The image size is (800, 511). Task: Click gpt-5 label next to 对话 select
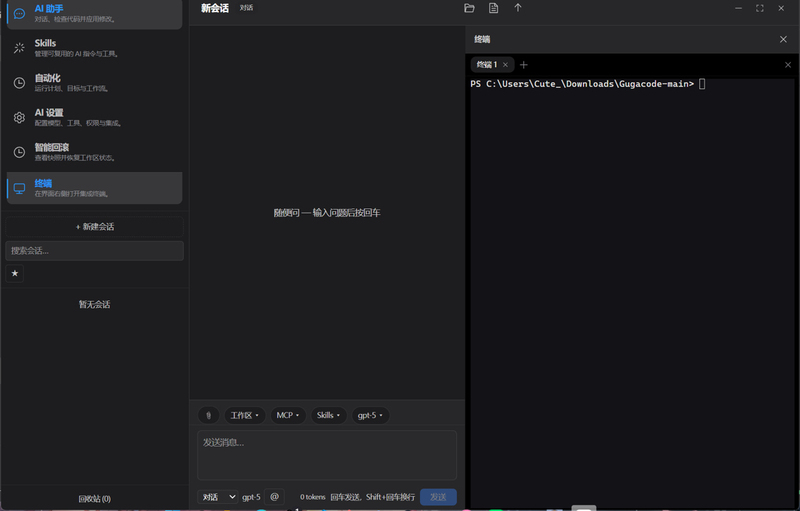coord(251,497)
